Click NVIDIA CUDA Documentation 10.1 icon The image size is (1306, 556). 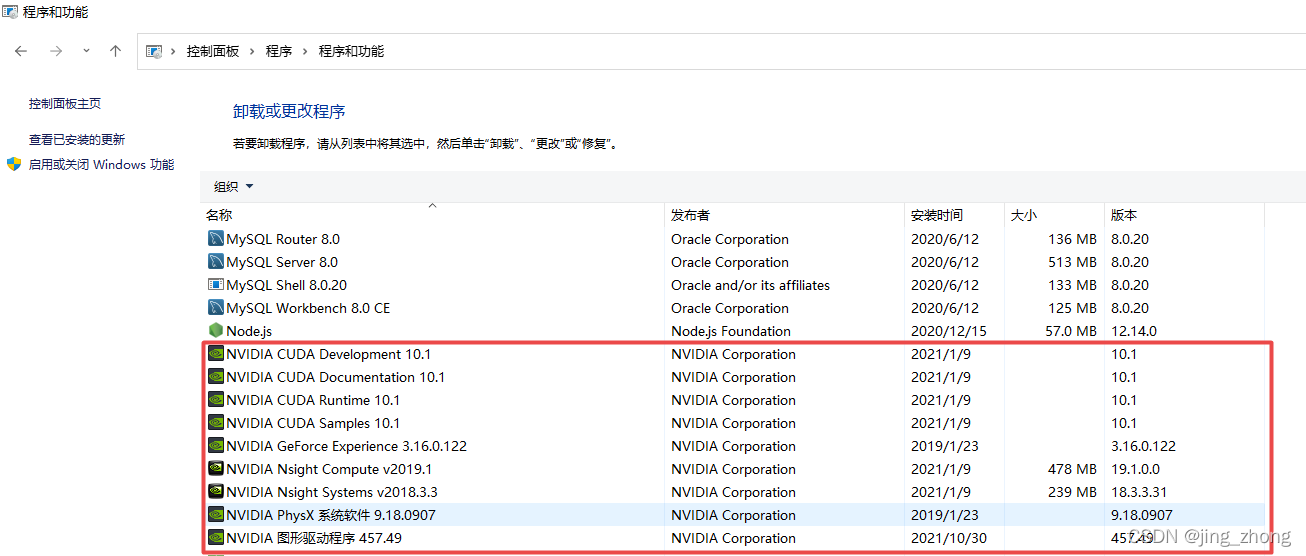(216, 377)
